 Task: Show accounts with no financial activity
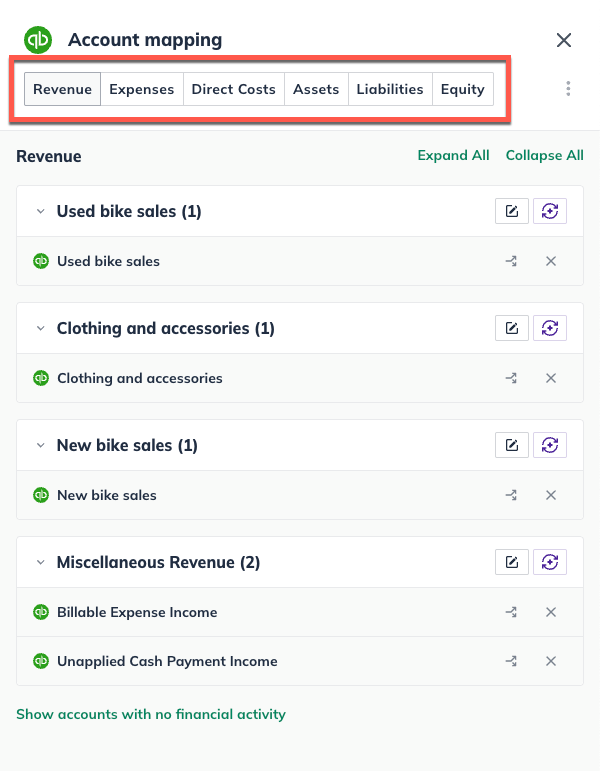coord(151,714)
